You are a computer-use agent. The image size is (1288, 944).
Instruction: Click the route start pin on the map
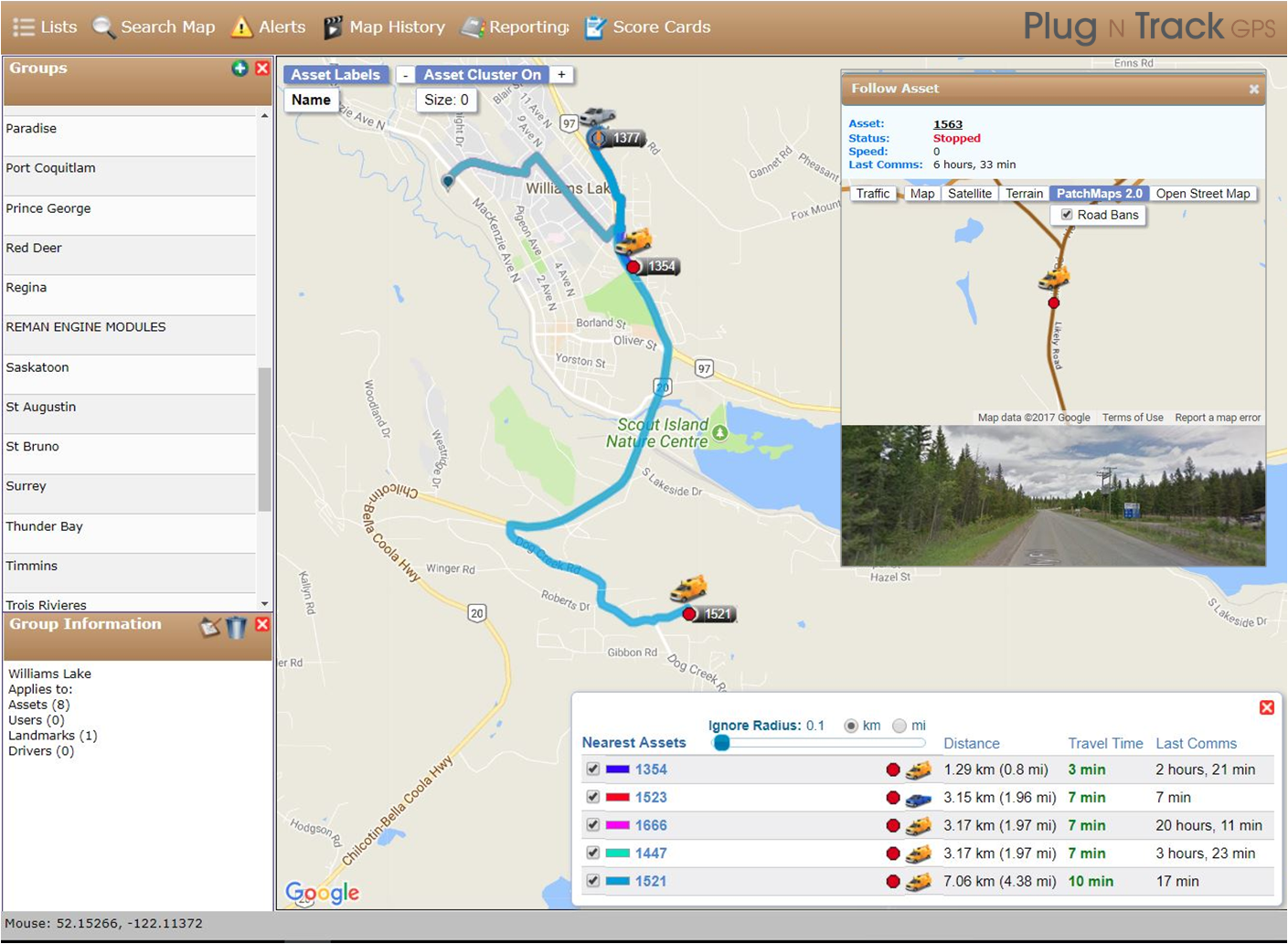448,182
